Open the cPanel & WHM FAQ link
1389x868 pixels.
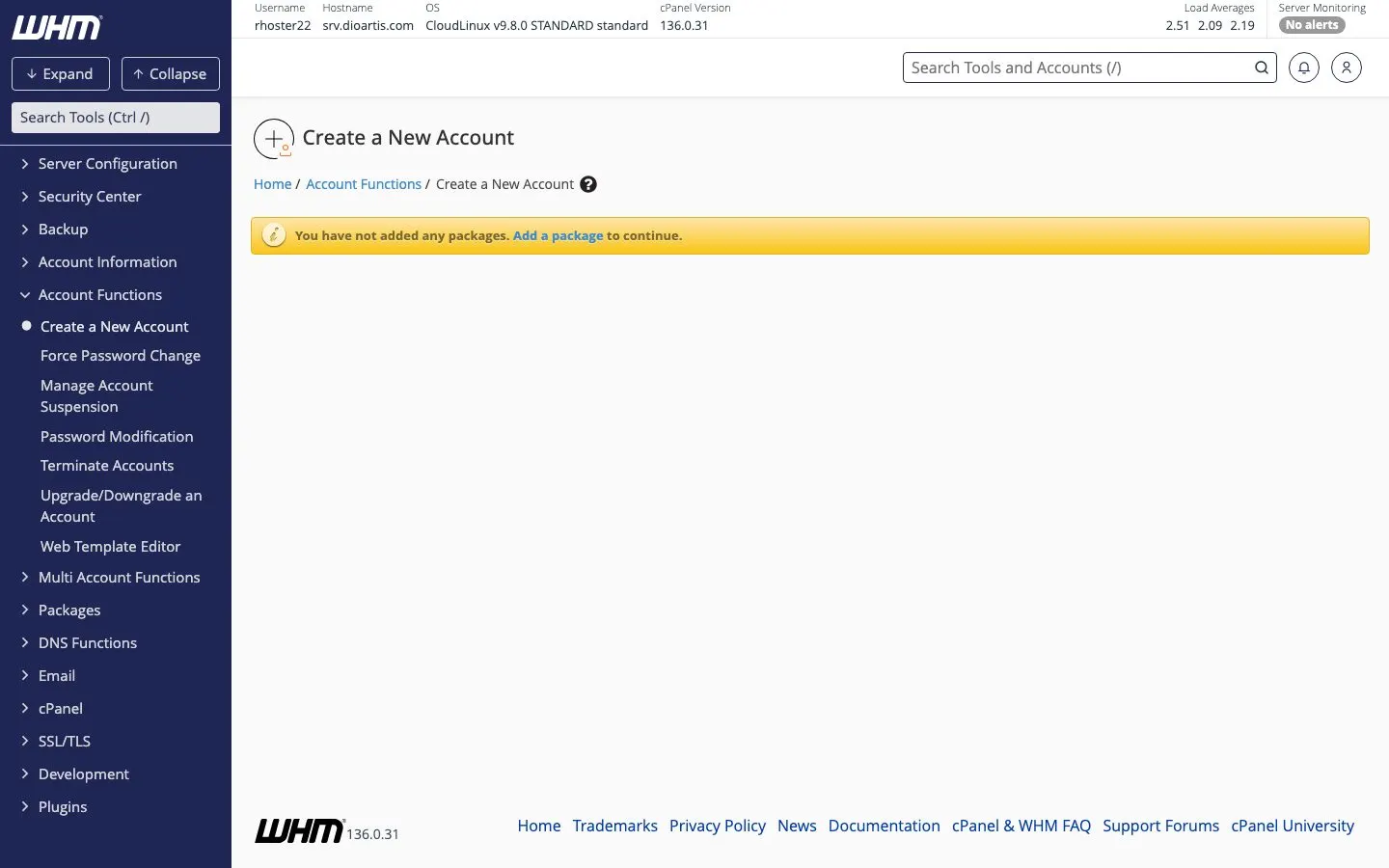click(1021, 826)
